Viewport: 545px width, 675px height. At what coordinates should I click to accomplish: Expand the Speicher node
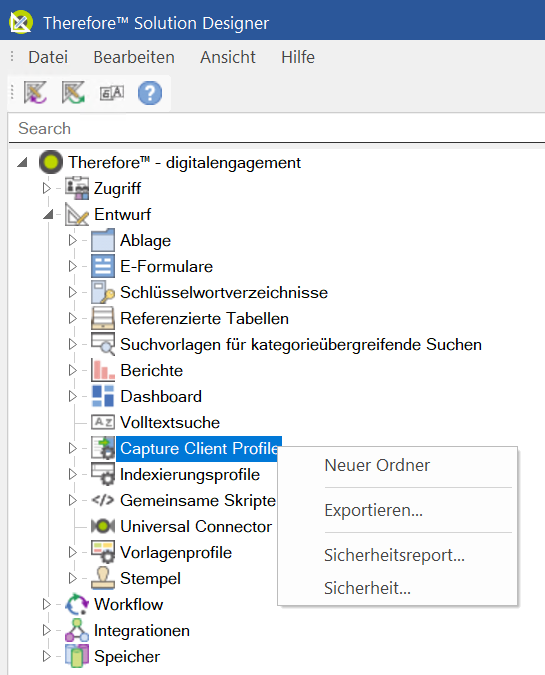coord(46,656)
